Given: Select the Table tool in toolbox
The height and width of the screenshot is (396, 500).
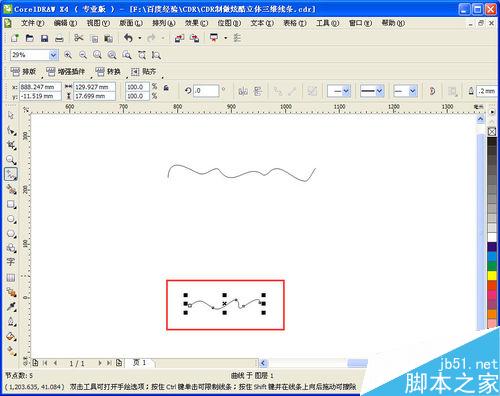Looking at the screenshot, I should tap(11, 277).
